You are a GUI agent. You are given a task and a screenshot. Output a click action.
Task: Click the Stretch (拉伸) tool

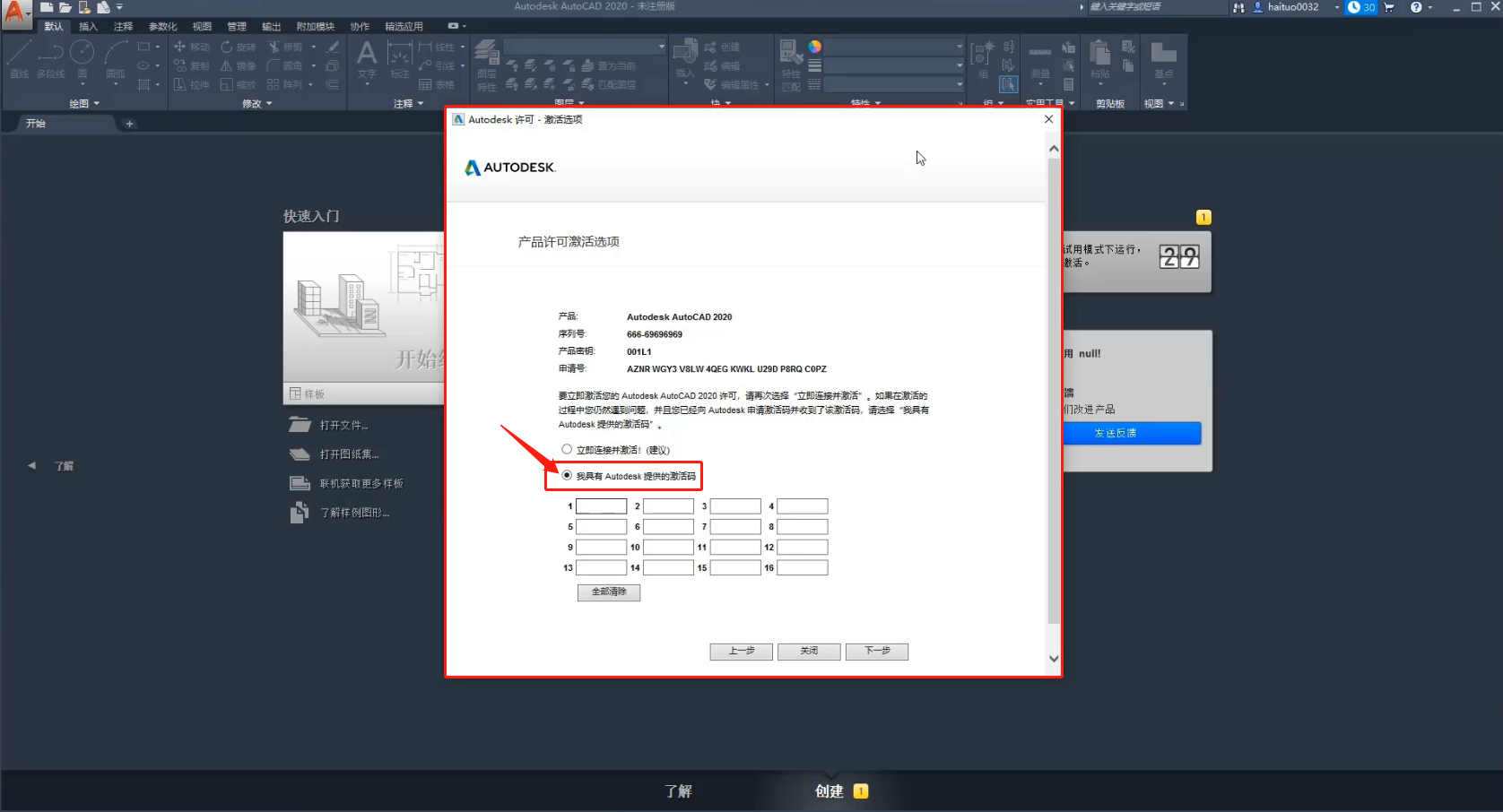[x=191, y=84]
